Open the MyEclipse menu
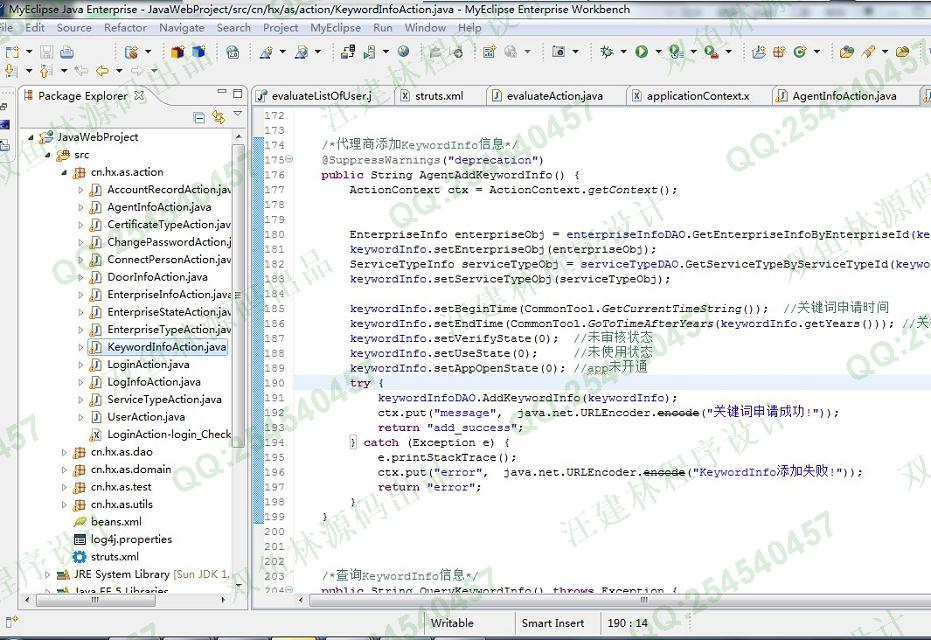The width and height of the screenshot is (931, 640). pos(335,27)
